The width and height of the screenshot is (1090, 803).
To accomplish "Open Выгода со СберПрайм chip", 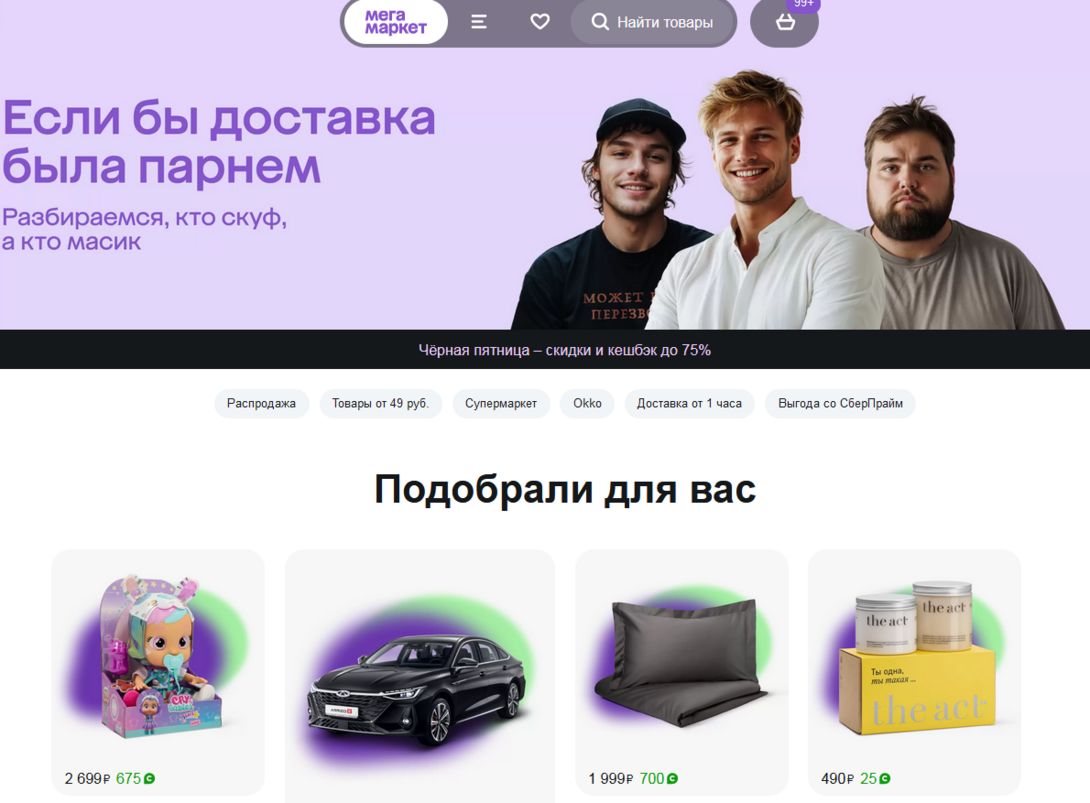I will pyautogui.click(x=840, y=403).
